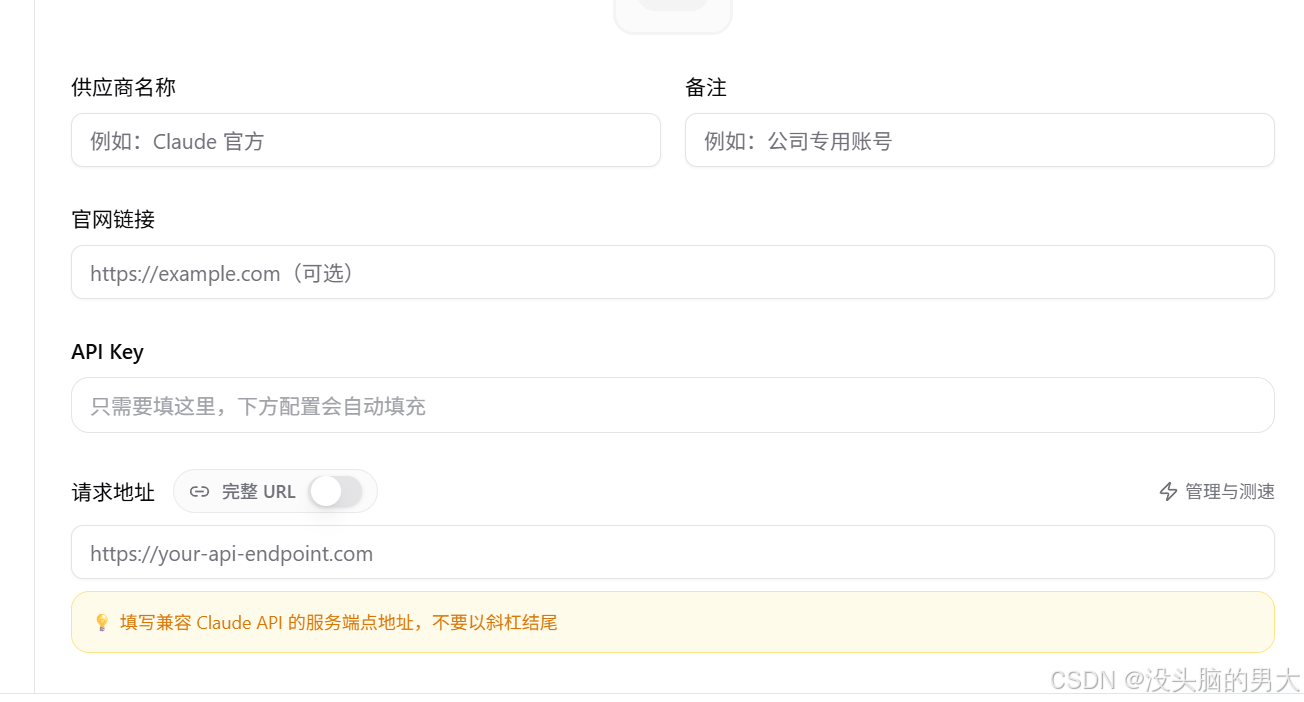Select the 官网链接 input field
1304x702 pixels.
[x=673, y=272]
